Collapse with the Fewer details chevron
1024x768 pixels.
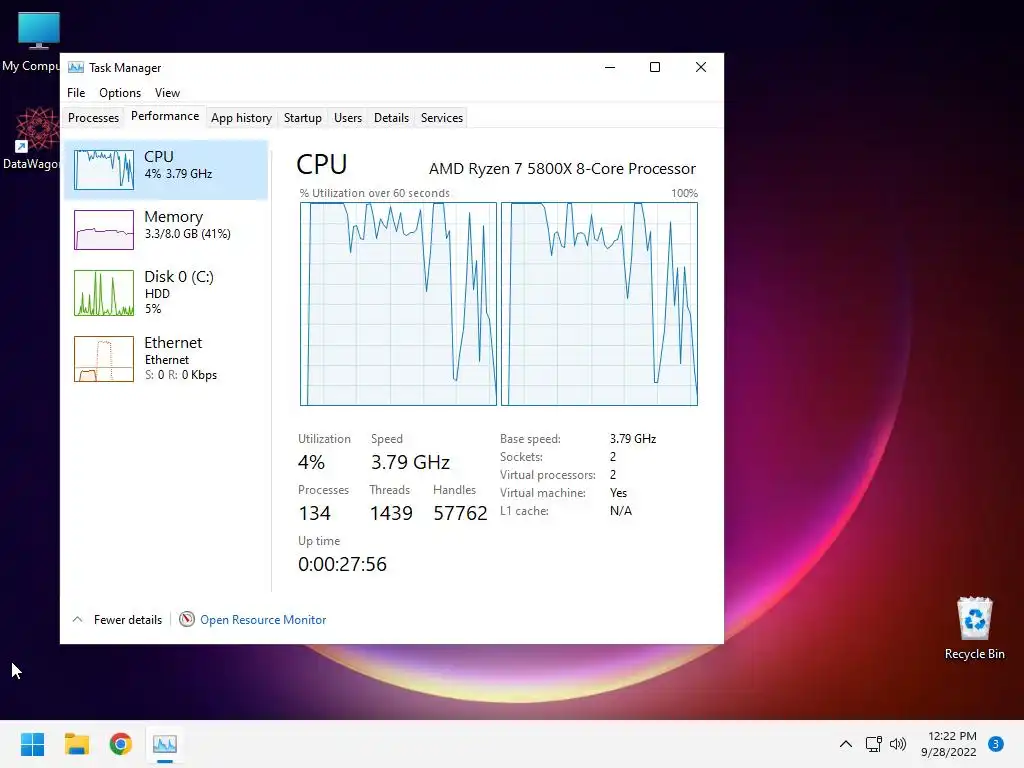point(77,619)
